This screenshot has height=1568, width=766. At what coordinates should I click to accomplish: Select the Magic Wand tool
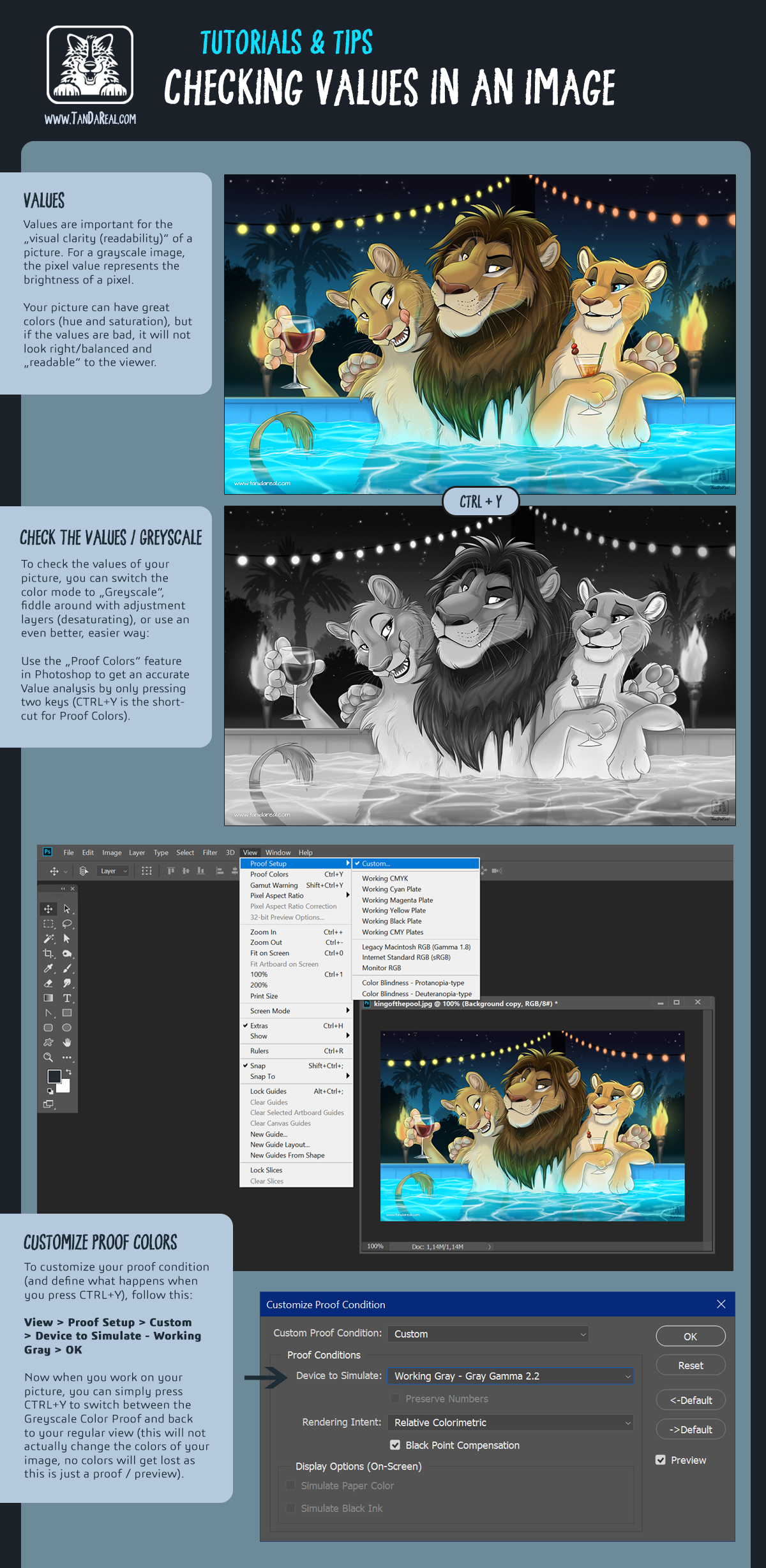49,939
